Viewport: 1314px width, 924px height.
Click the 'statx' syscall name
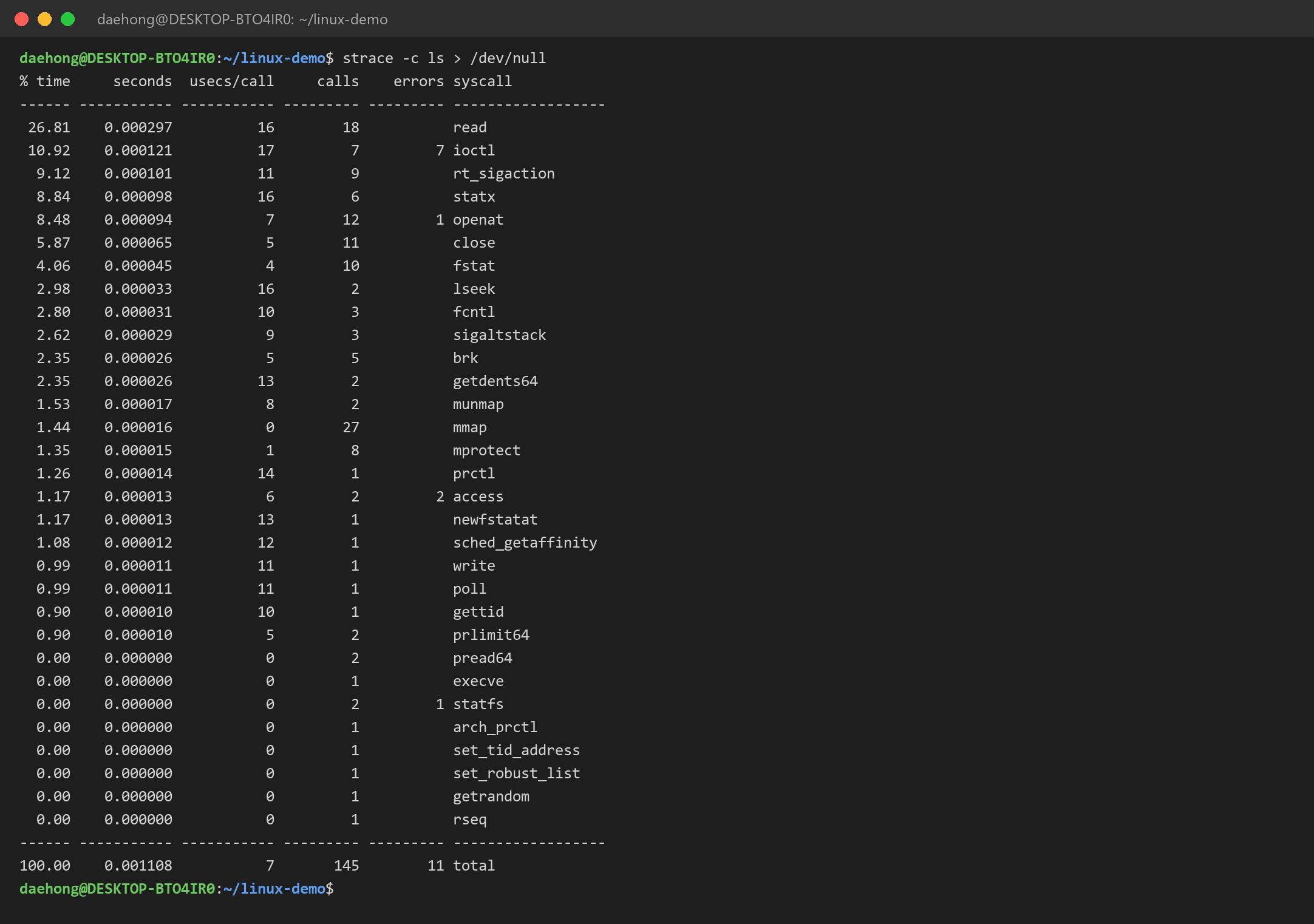(474, 197)
